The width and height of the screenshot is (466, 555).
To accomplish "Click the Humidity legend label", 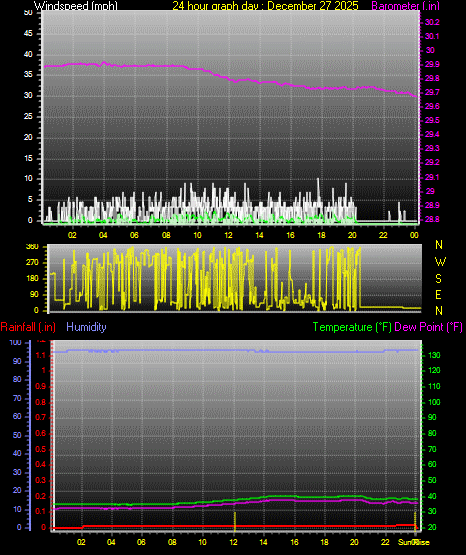I will tap(86, 327).
